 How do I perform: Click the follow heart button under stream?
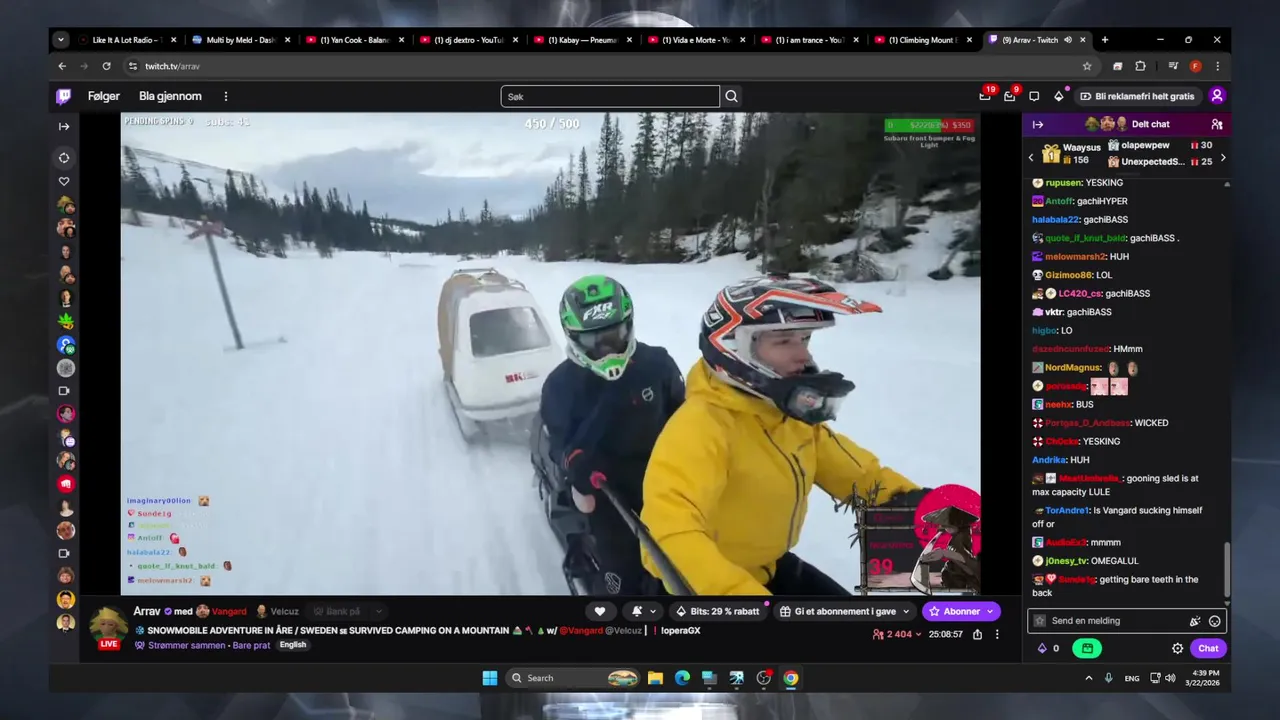point(600,611)
